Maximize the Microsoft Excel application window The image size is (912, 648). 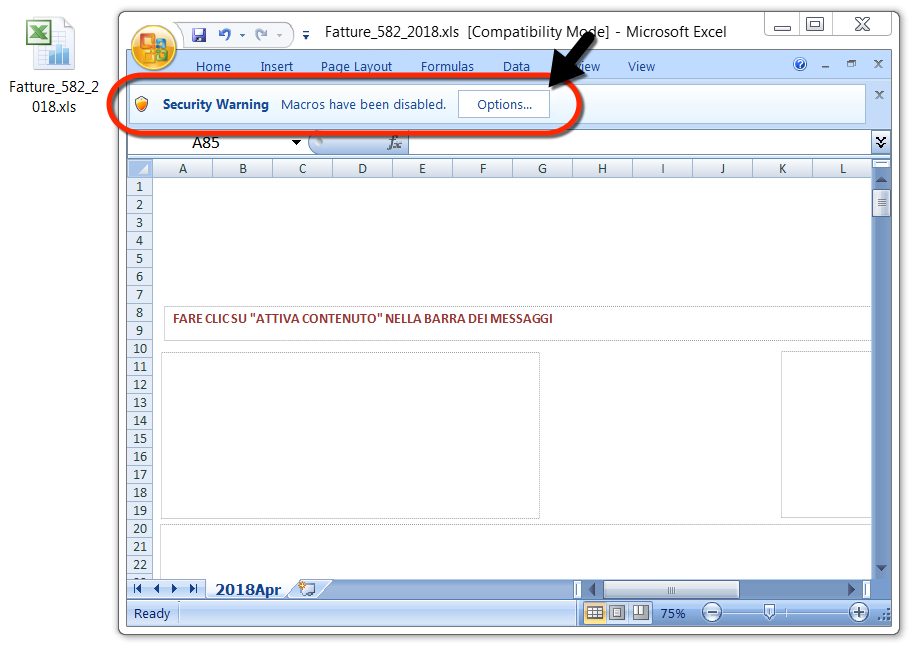815,24
